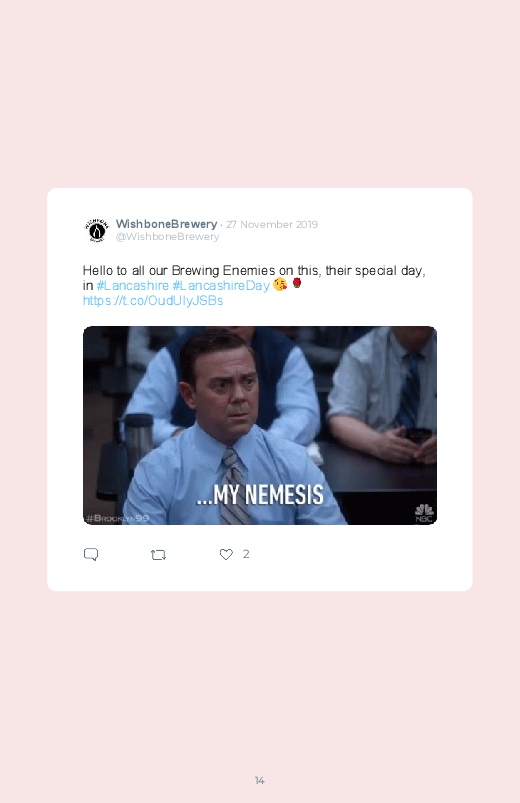Open the WishboneBrewery profile avatar

click(x=97, y=230)
